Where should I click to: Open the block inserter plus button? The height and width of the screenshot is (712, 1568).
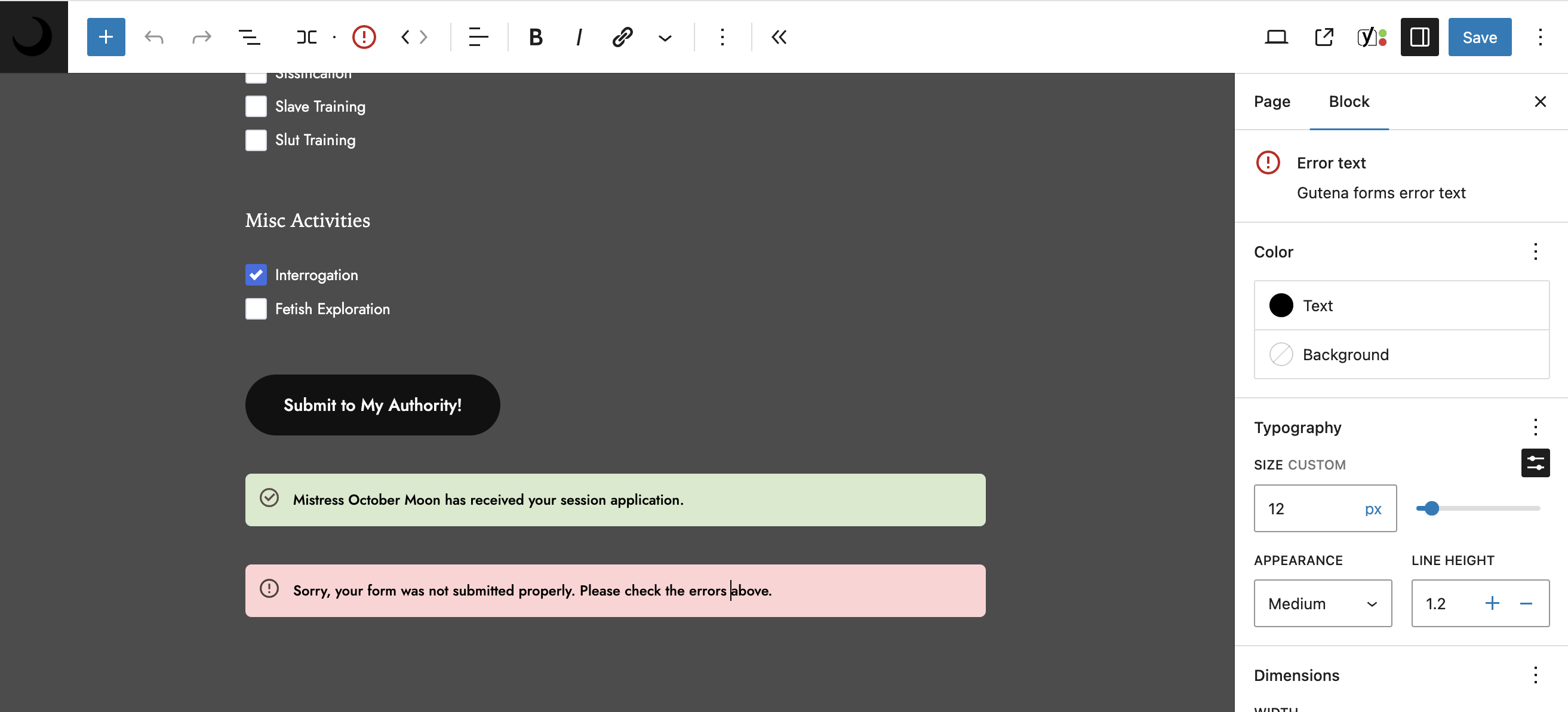pos(106,37)
